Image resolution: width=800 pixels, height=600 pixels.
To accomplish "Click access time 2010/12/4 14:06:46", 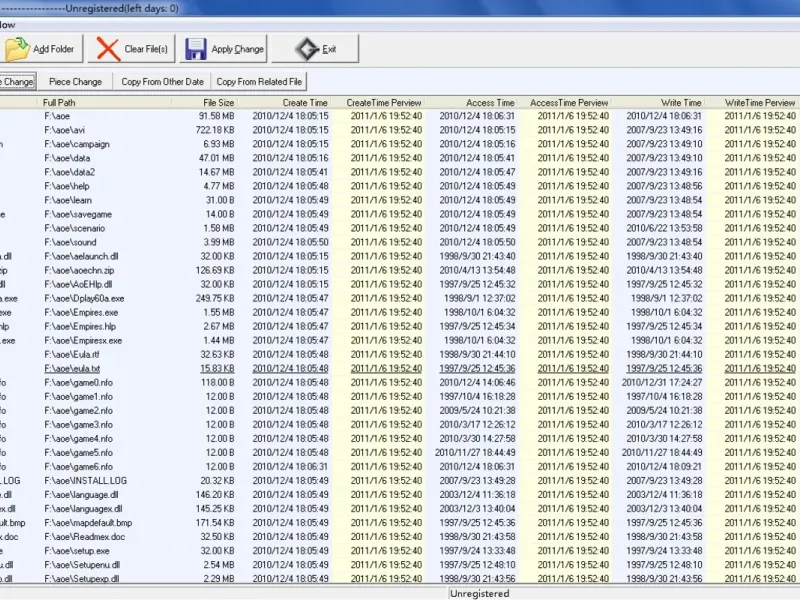I will pos(477,383).
